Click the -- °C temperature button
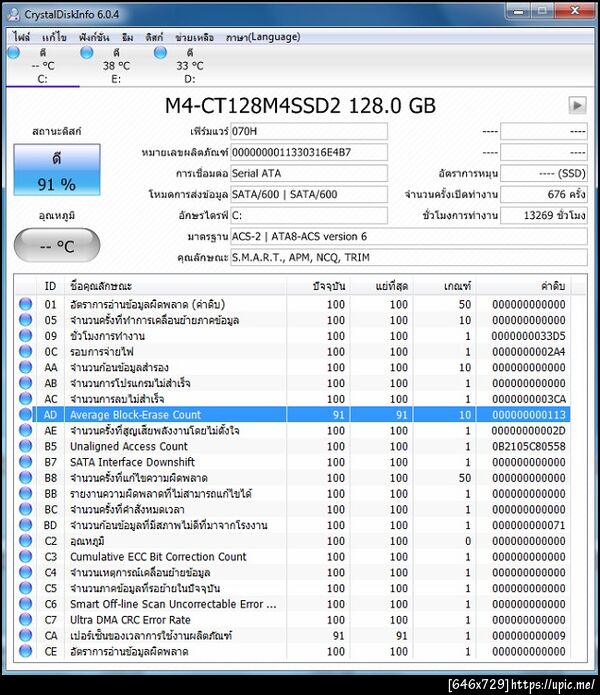This screenshot has height=695, width=600. pos(57,246)
